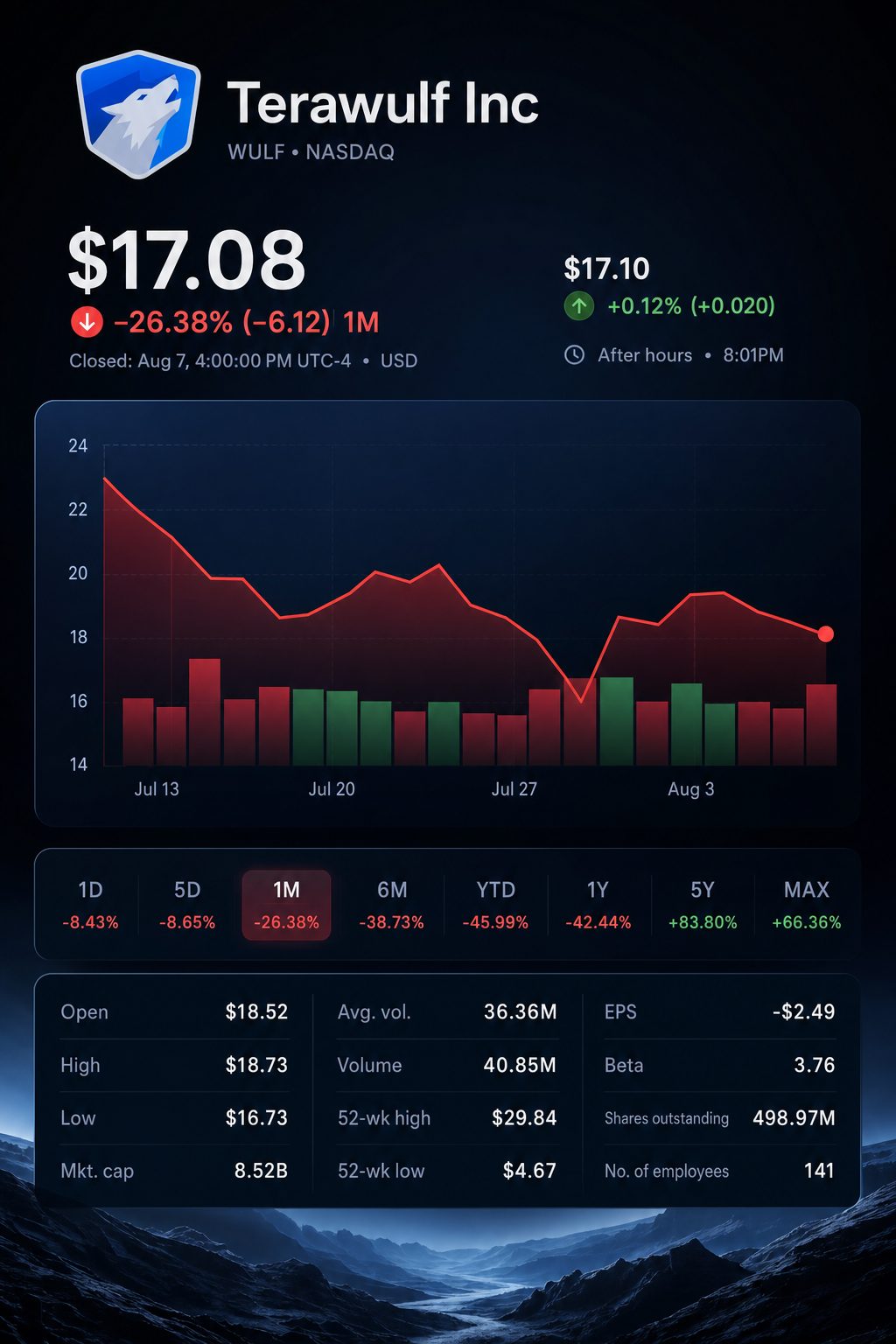Click the Jul 13 axis label
Image resolution: width=896 pixels, height=1344 pixels.
point(157,789)
